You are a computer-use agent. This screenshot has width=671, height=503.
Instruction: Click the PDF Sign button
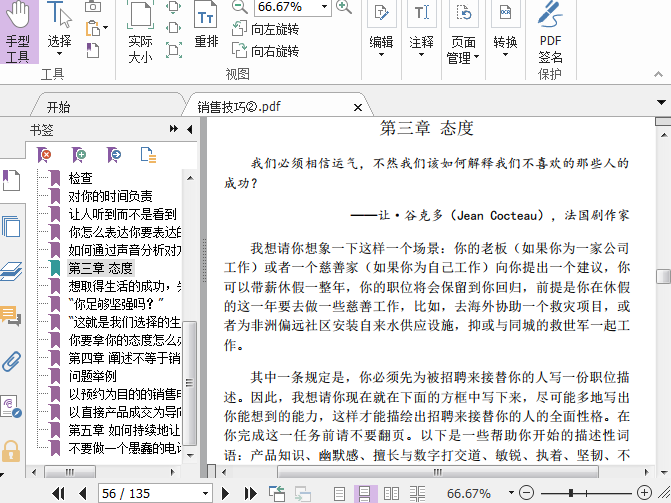[550, 32]
